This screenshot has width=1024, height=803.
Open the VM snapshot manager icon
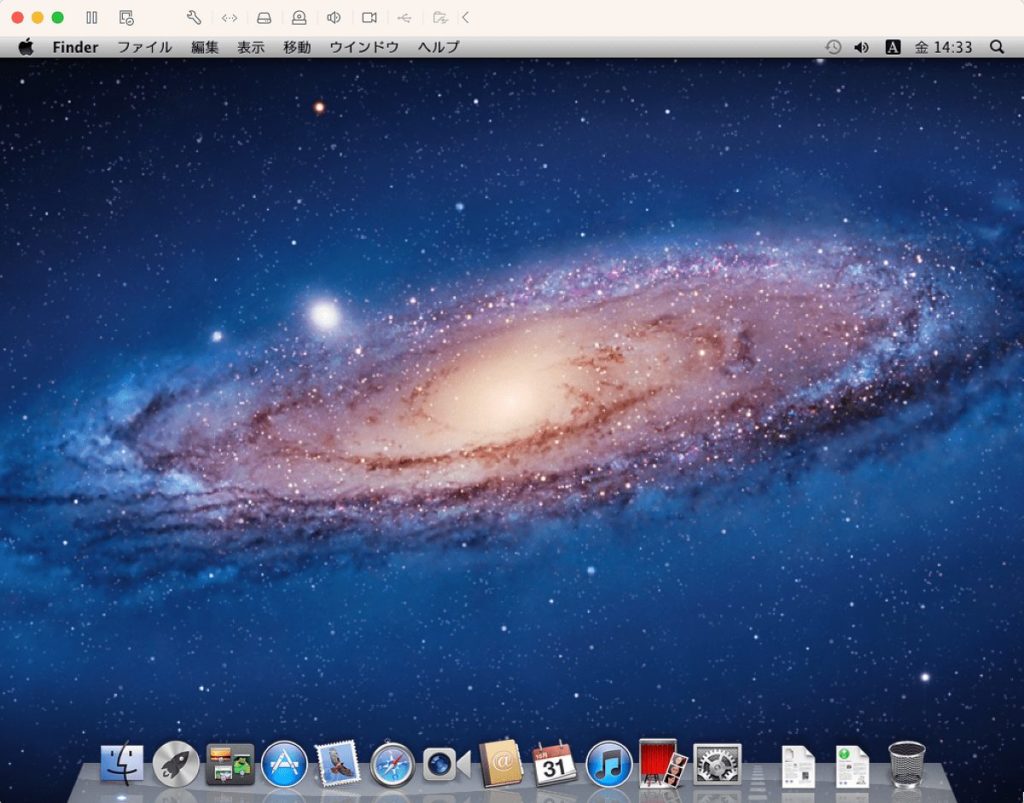127,18
